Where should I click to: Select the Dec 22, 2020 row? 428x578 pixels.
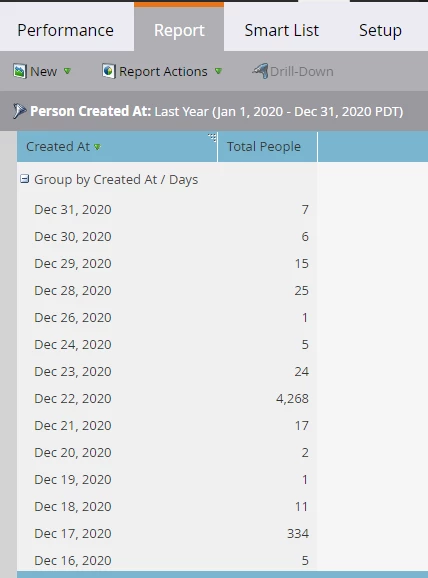coord(167,398)
